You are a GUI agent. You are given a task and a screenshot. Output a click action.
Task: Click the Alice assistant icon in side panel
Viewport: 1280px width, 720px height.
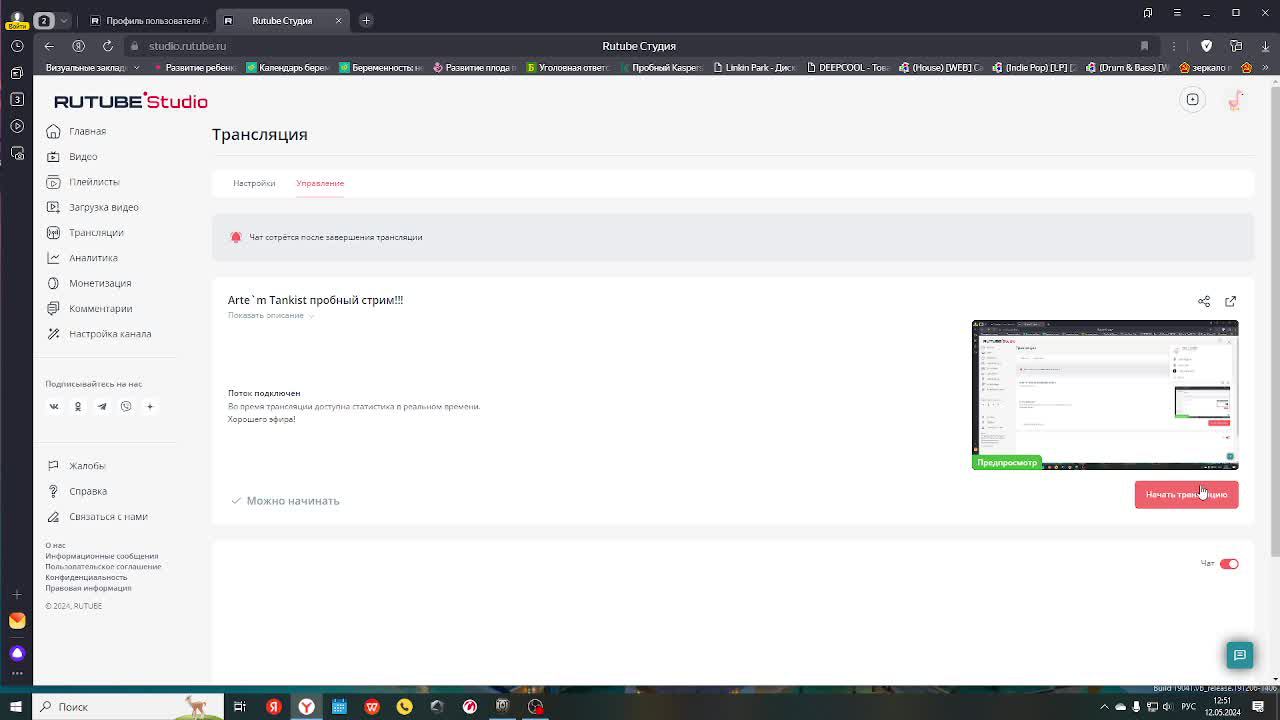(x=17, y=653)
